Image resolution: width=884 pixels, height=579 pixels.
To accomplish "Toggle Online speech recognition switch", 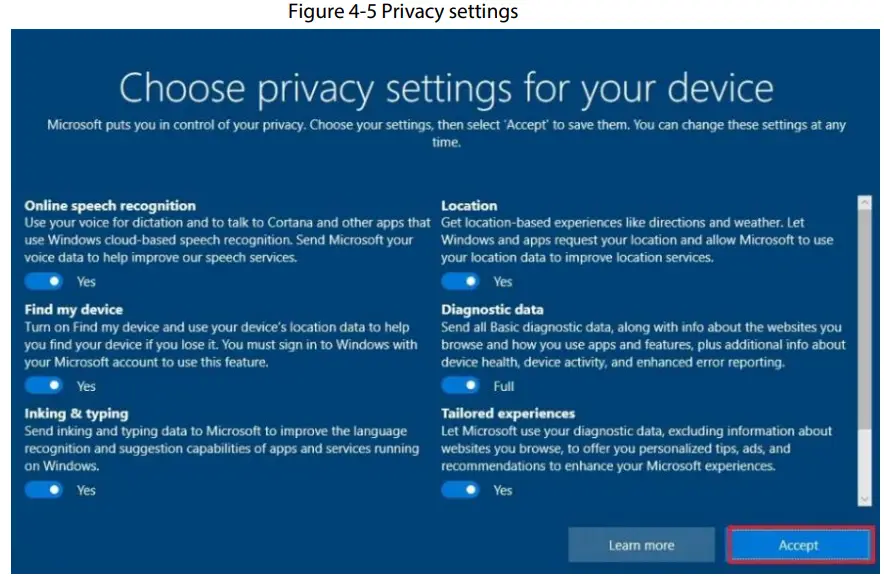I will coord(44,282).
